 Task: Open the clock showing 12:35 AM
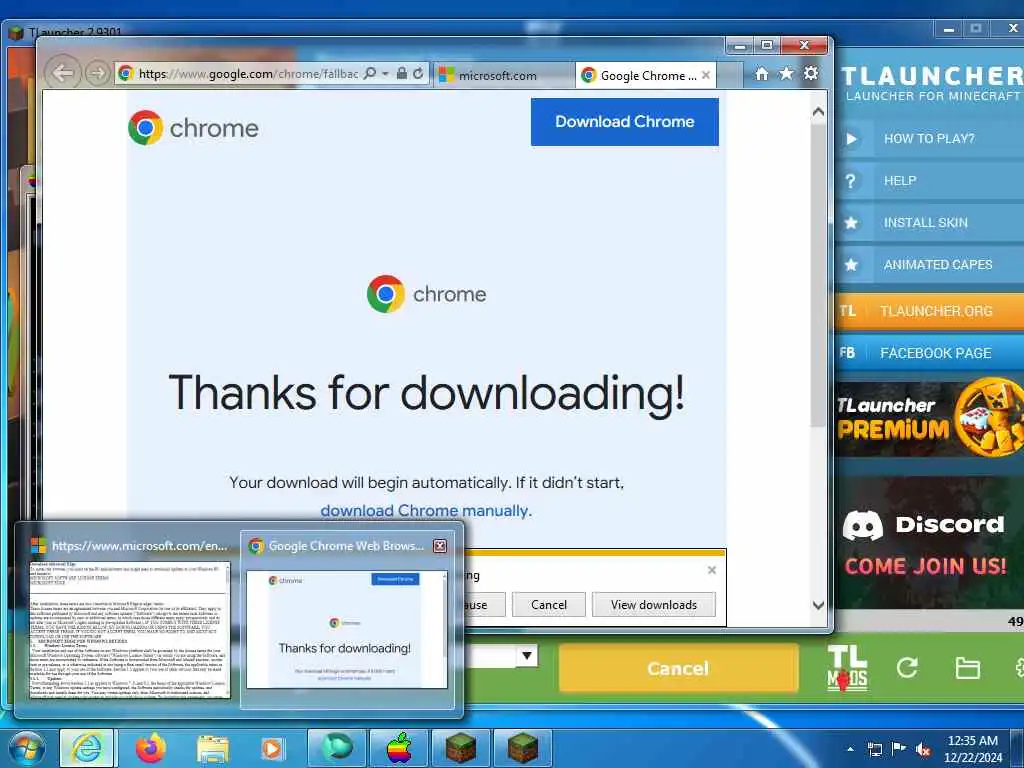tap(972, 749)
